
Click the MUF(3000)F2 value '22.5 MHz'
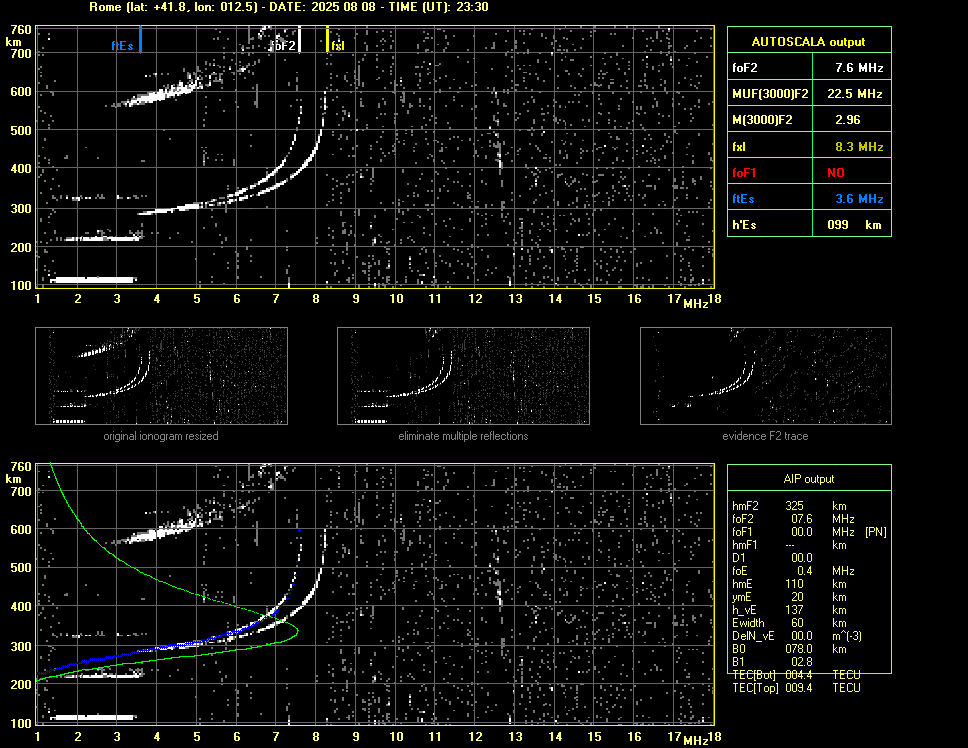(854, 94)
